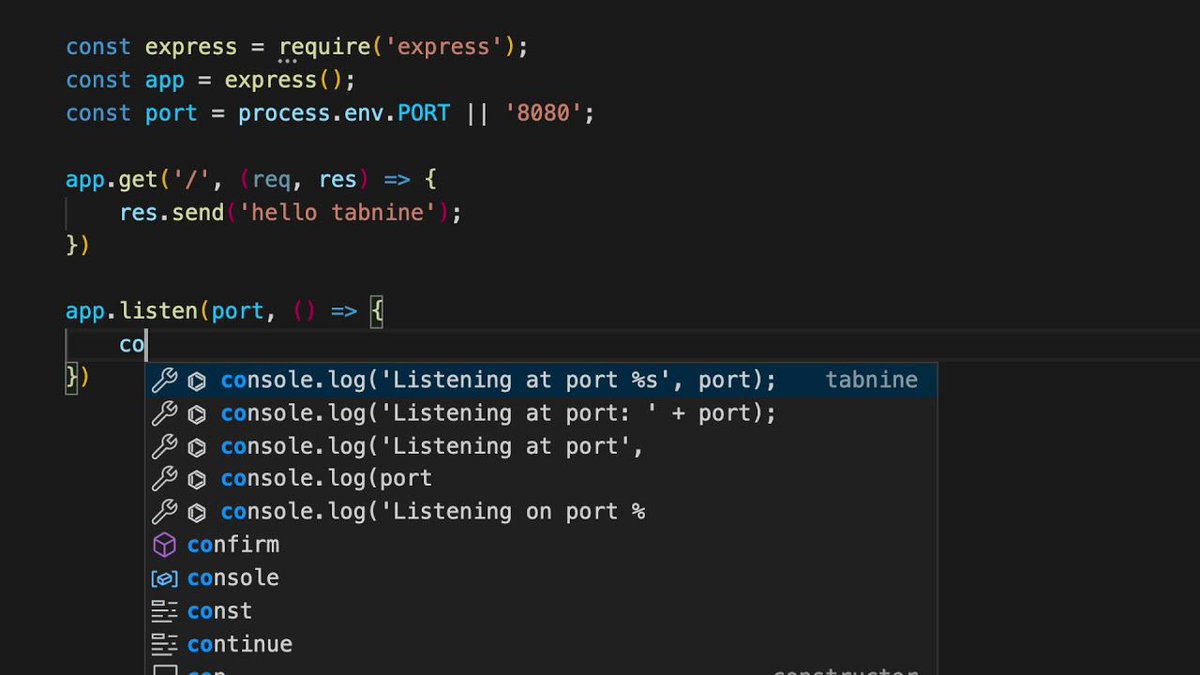The height and width of the screenshot is (675, 1200).
Task: Click the 'tabnine' source label on highlighted suggestion
Action: click(x=871, y=380)
